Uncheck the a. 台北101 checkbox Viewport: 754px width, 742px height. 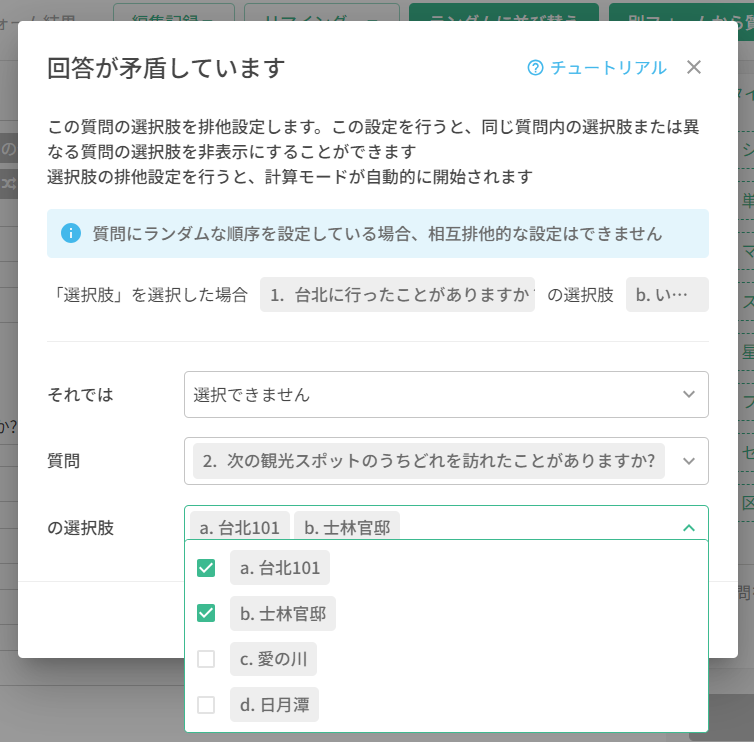206,568
